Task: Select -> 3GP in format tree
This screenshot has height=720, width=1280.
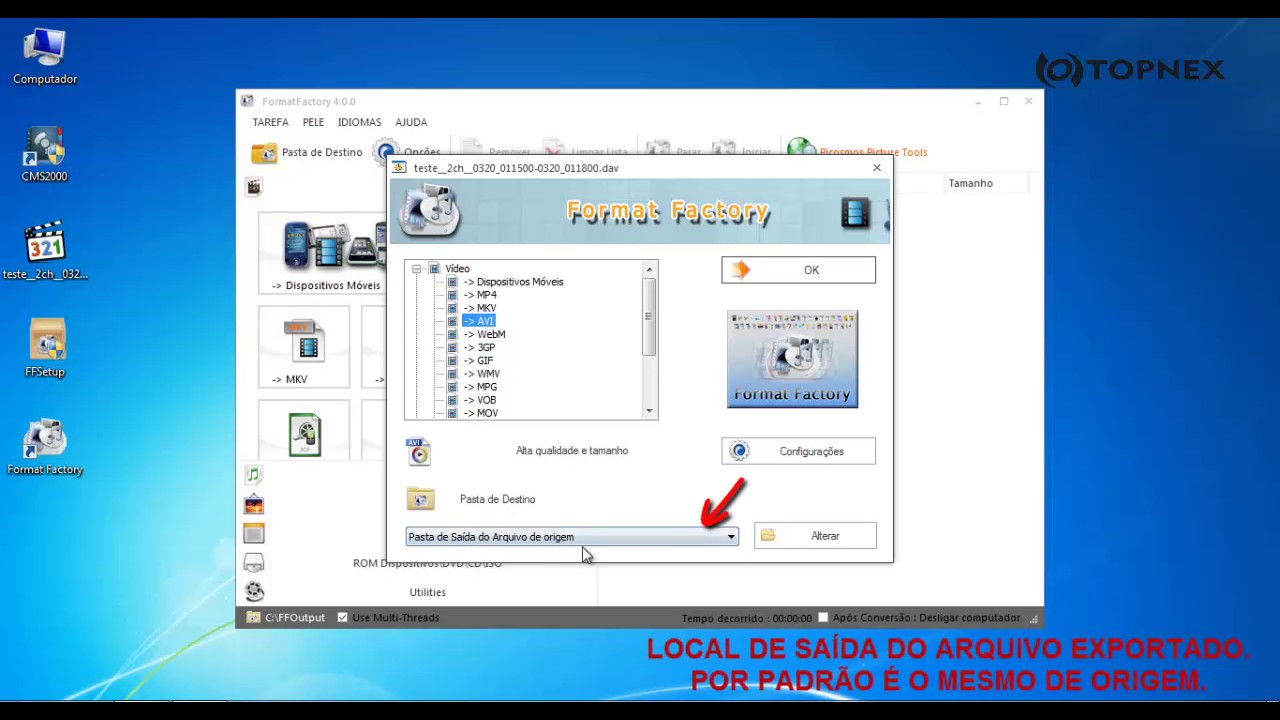Action: point(479,348)
